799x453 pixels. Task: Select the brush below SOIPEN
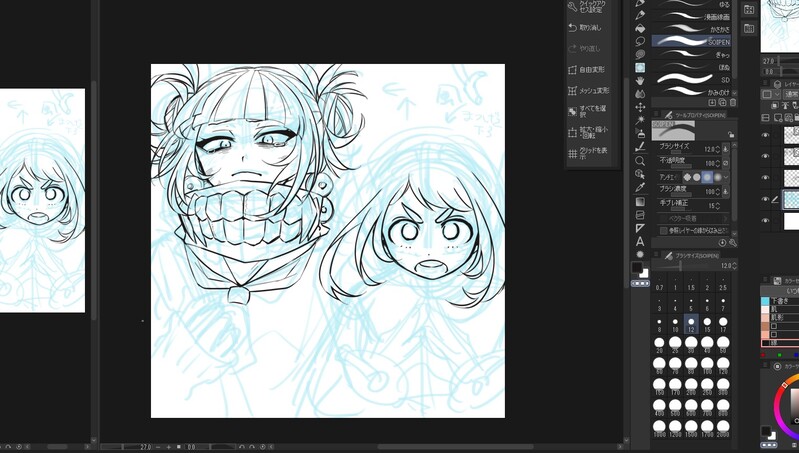(x=691, y=54)
